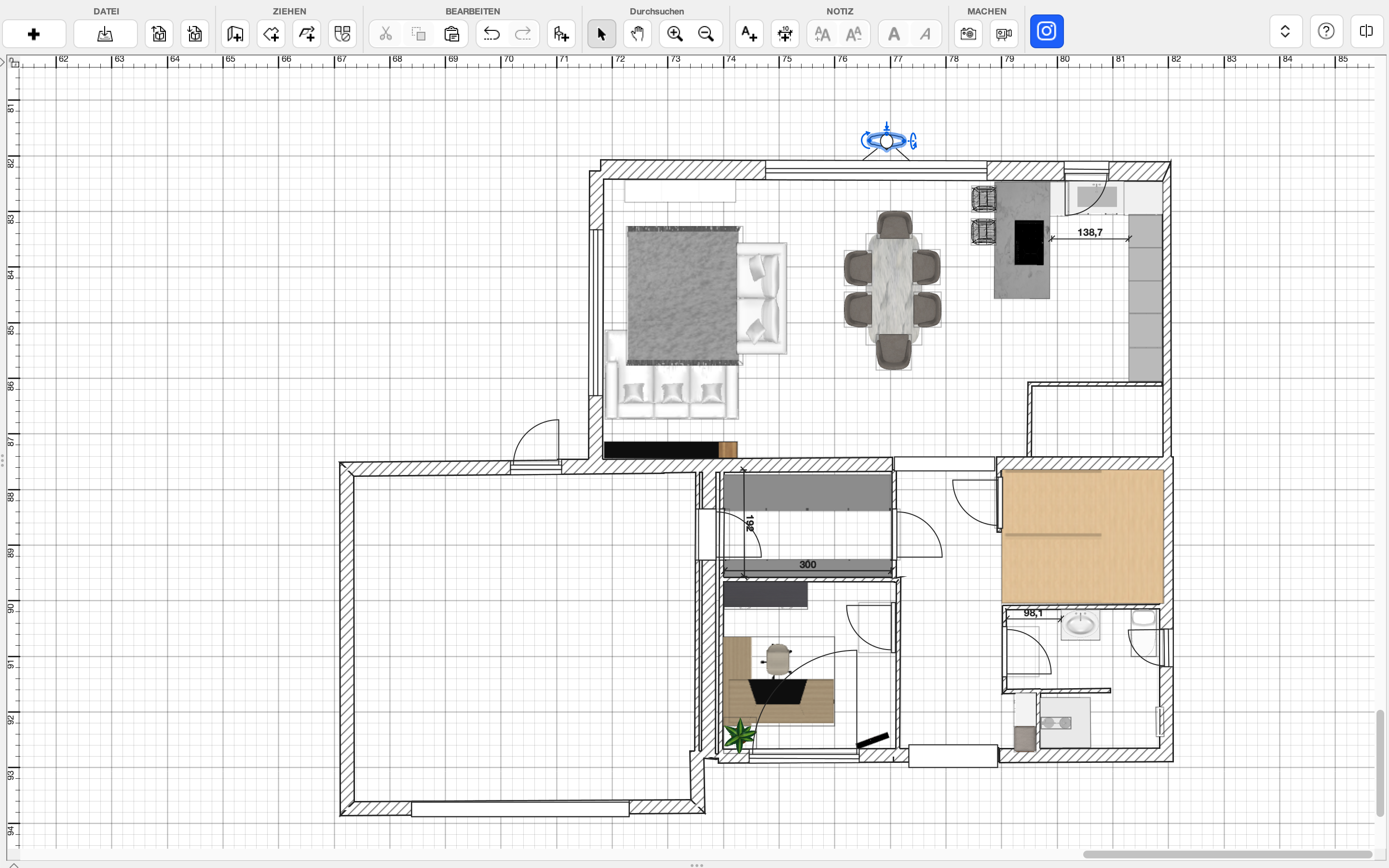Click the video camera recording icon
Screen dimensions: 1389x868
click(x=1004, y=34)
